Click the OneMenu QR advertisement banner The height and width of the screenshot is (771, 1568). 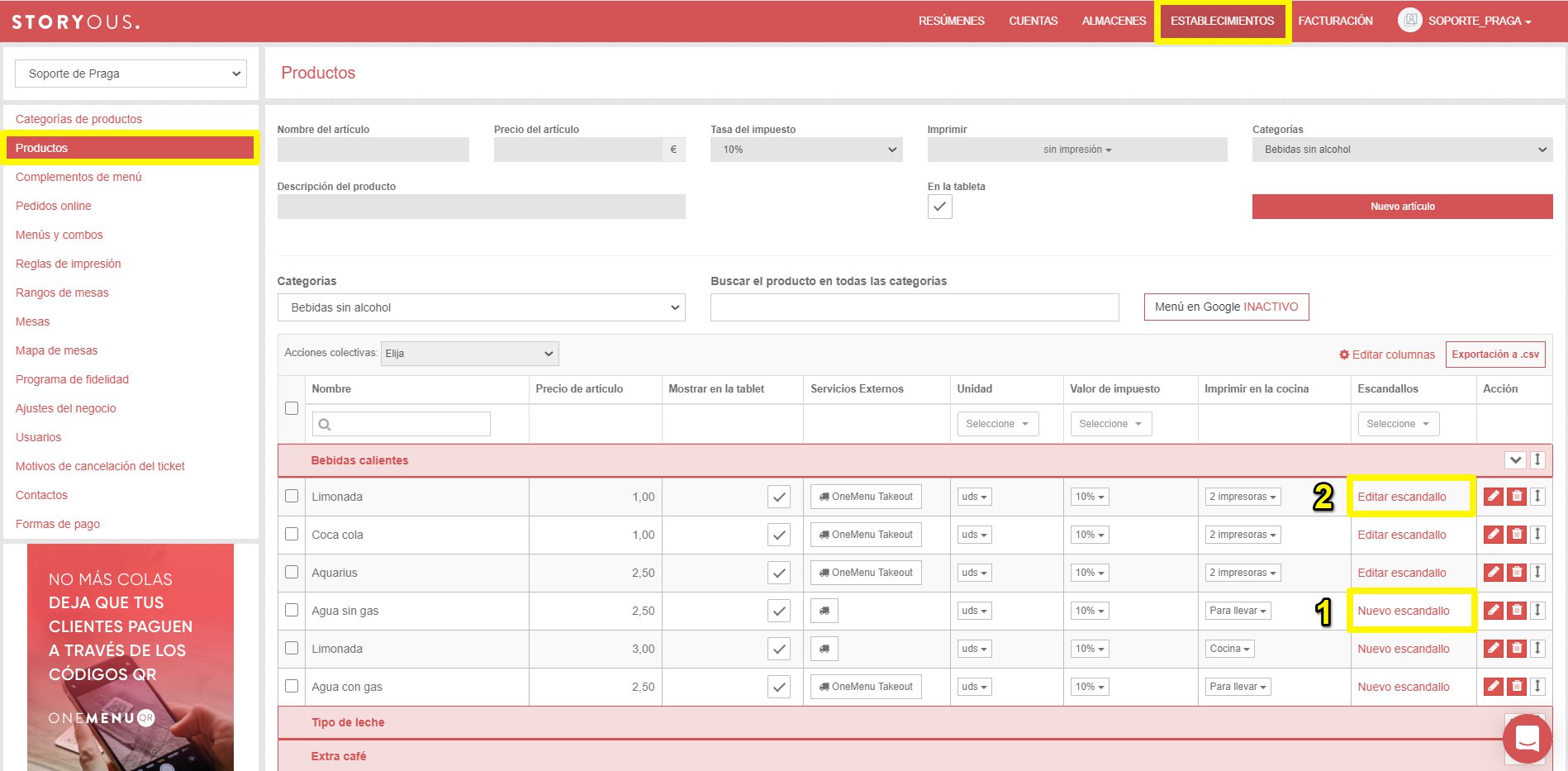click(x=131, y=657)
